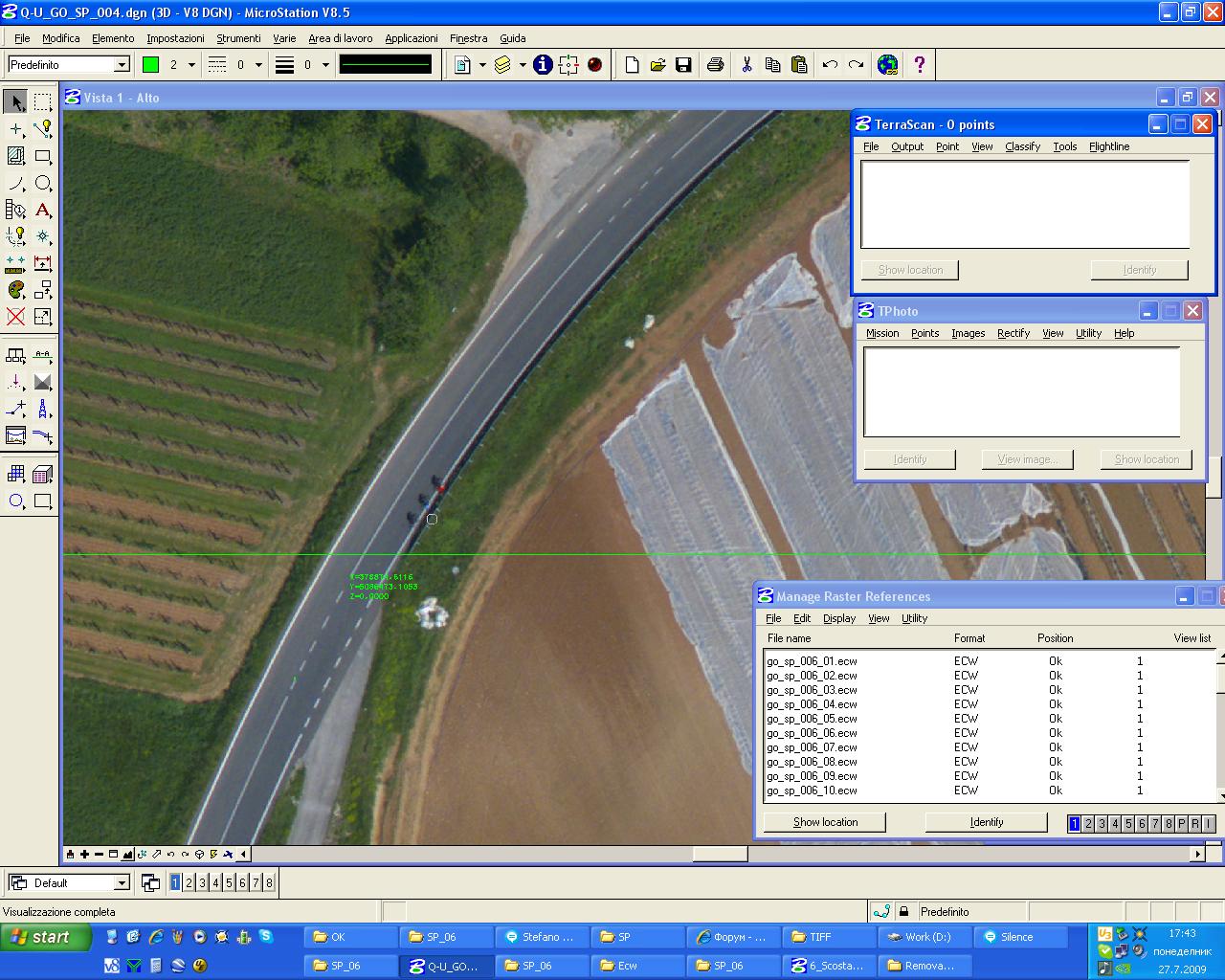Open the Element Information icon
Image resolution: width=1225 pixels, height=980 pixels.
coord(543,65)
